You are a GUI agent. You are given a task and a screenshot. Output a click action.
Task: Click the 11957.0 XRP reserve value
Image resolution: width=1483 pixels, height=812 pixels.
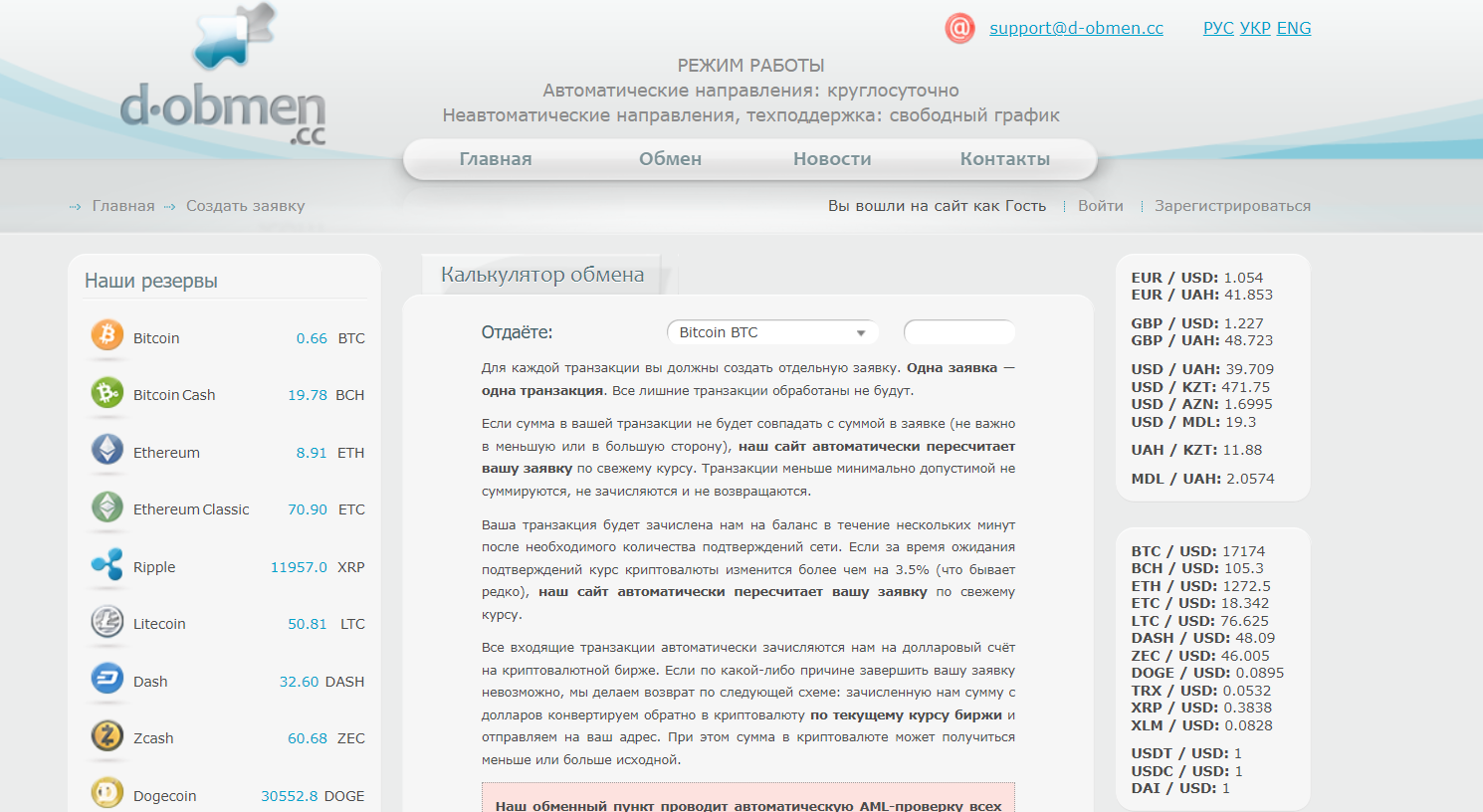point(318,567)
